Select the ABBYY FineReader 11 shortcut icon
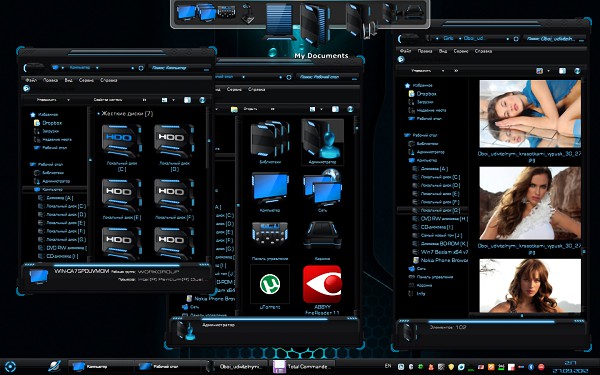Screen dimensions: 600x375 point(322,284)
